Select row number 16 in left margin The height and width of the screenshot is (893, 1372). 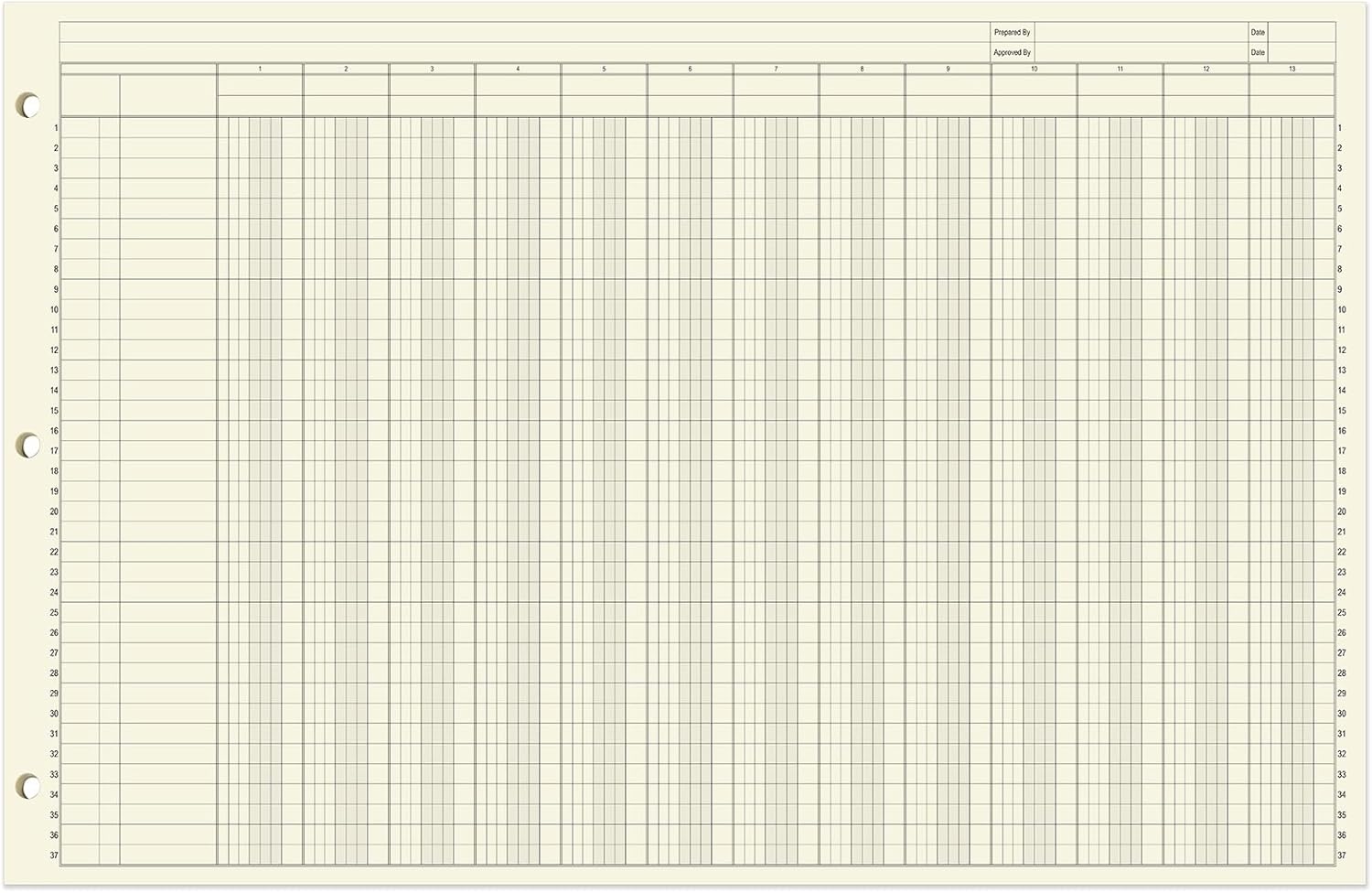tap(54, 431)
